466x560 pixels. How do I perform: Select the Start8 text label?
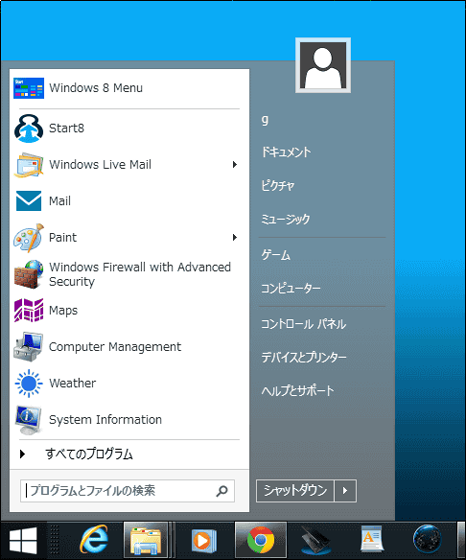(67, 128)
